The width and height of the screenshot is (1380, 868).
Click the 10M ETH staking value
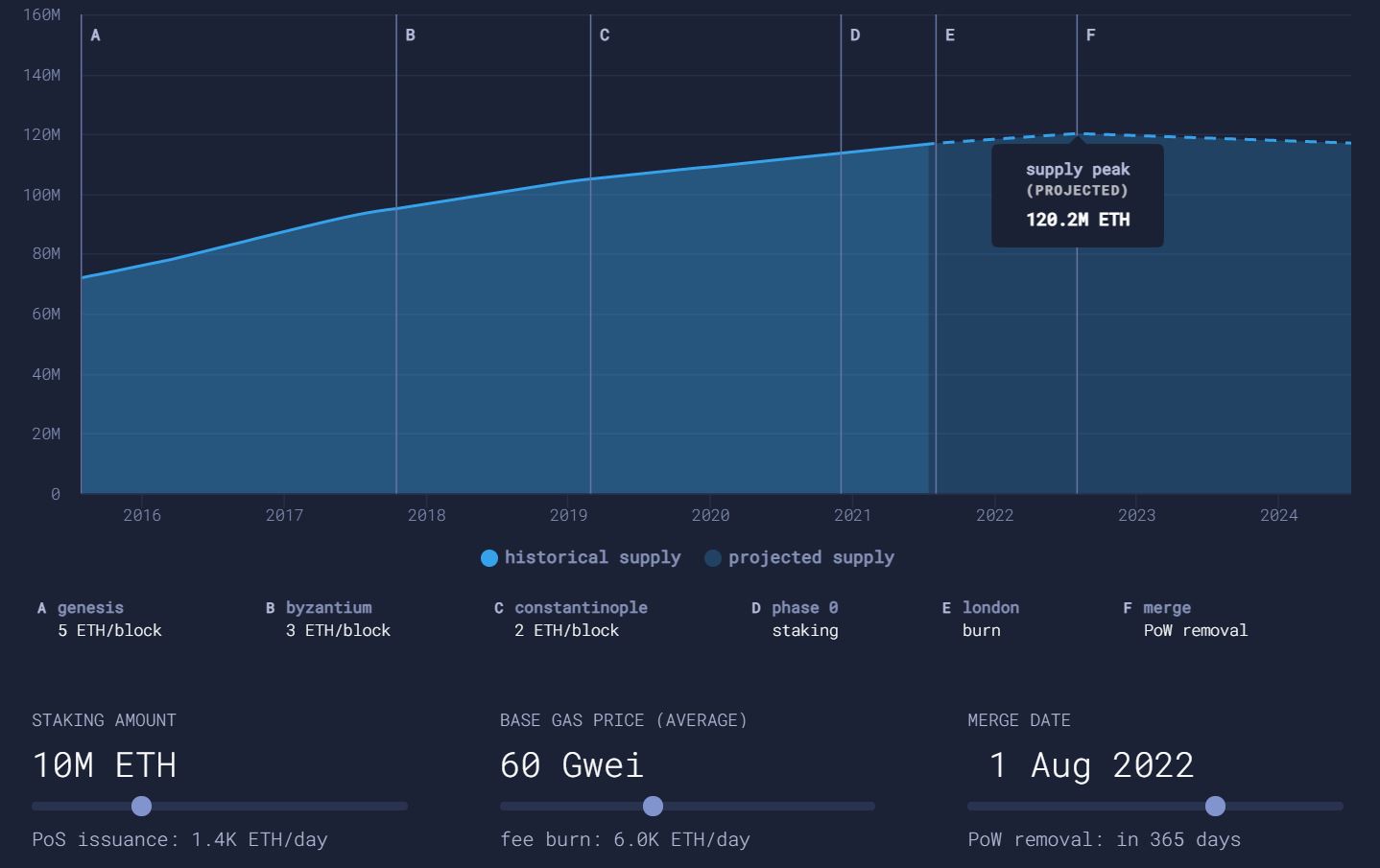coord(105,765)
